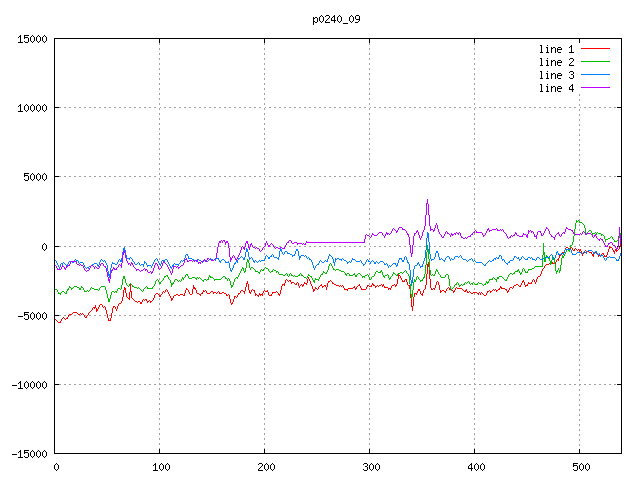
Task: Click the -15000 y-axis label
Action: [29, 454]
